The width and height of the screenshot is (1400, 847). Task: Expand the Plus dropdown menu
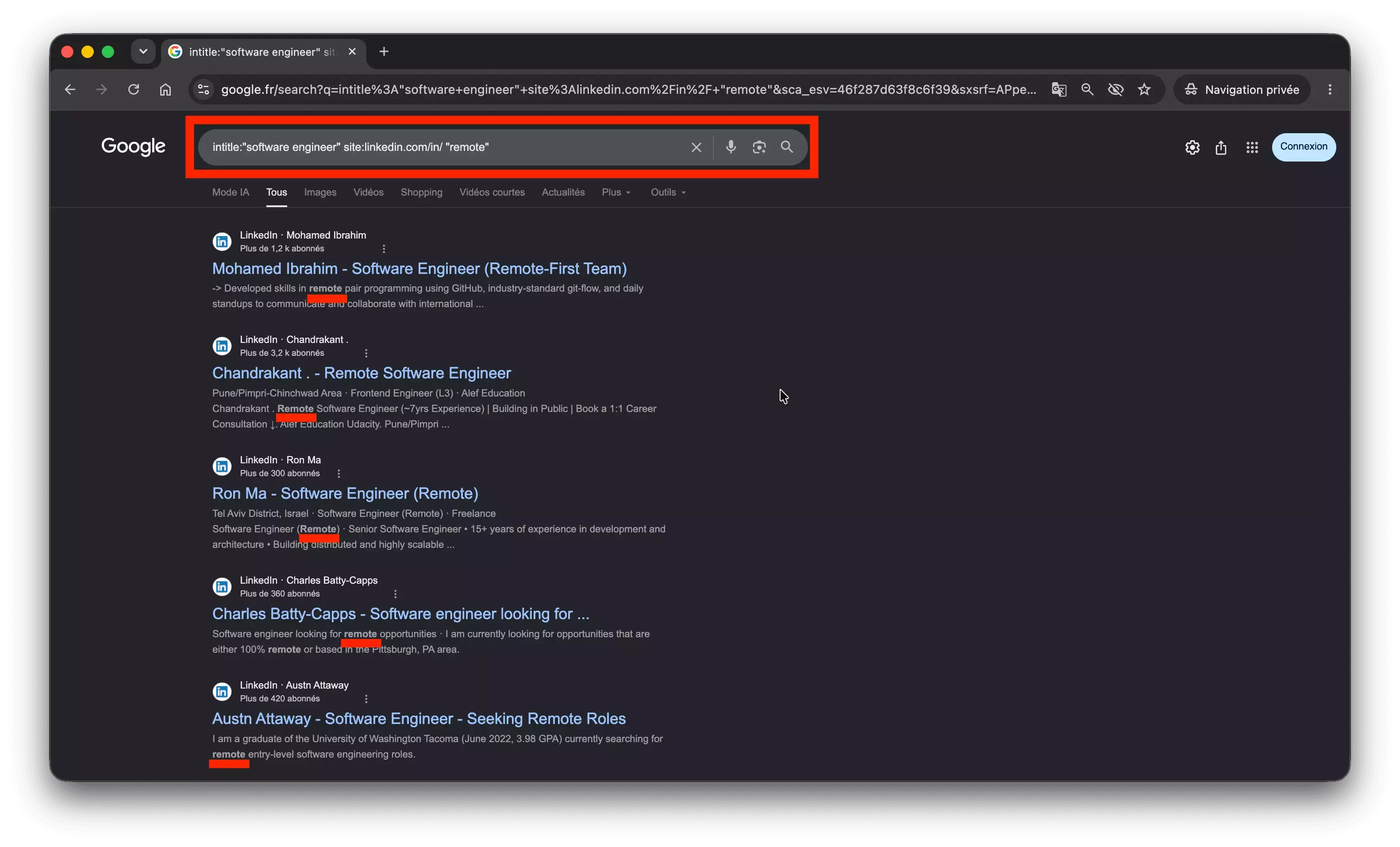click(x=616, y=192)
